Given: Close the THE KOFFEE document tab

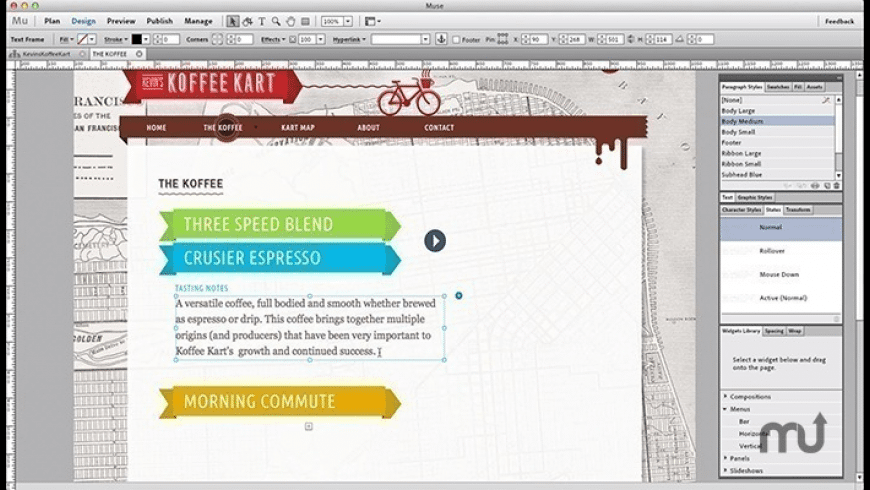Looking at the screenshot, I should [x=139, y=54].
